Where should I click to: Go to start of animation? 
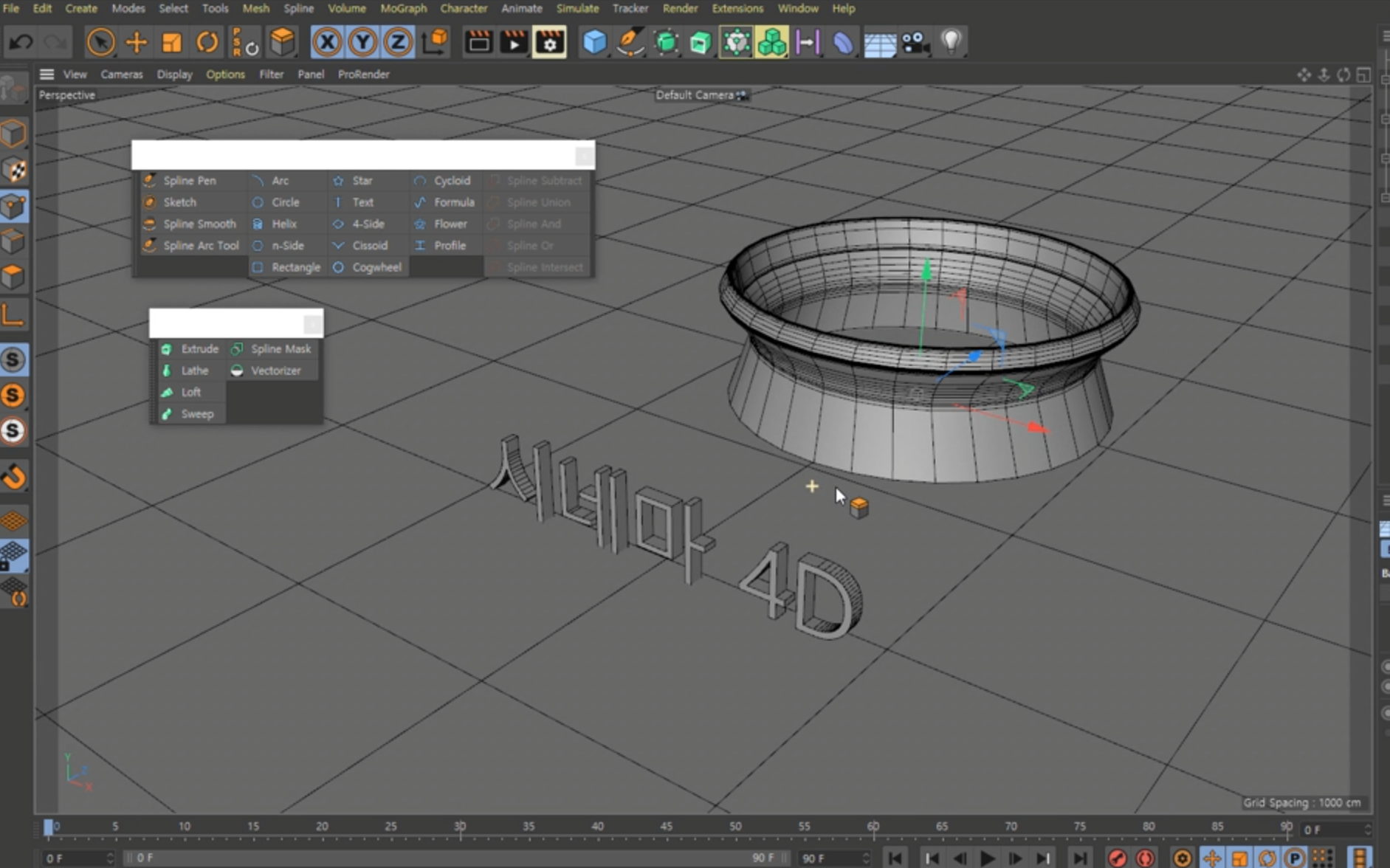click(895, 858)
